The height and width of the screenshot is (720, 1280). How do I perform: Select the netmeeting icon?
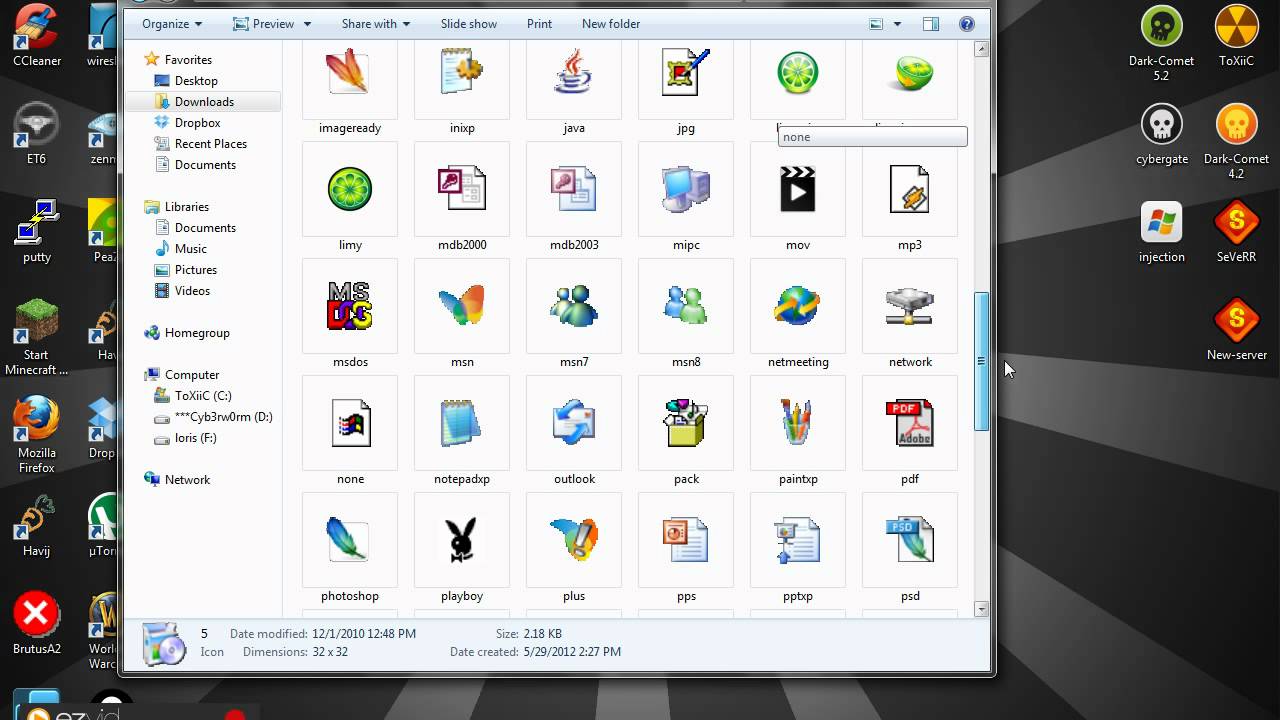pos(797,306)
